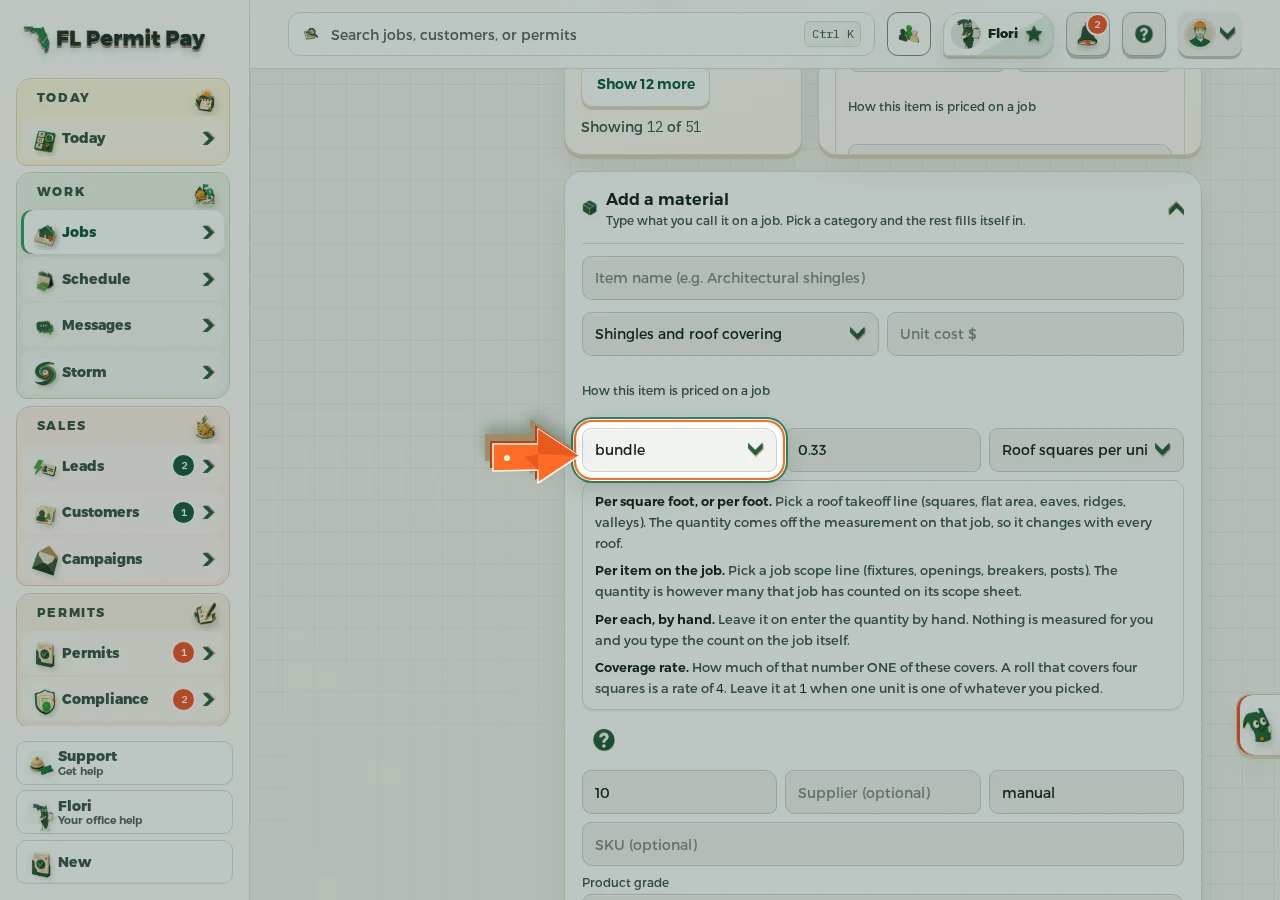
Task: Click the Permits icon in the sidebar
Action: pyautogui.click(x=45, y=654)
